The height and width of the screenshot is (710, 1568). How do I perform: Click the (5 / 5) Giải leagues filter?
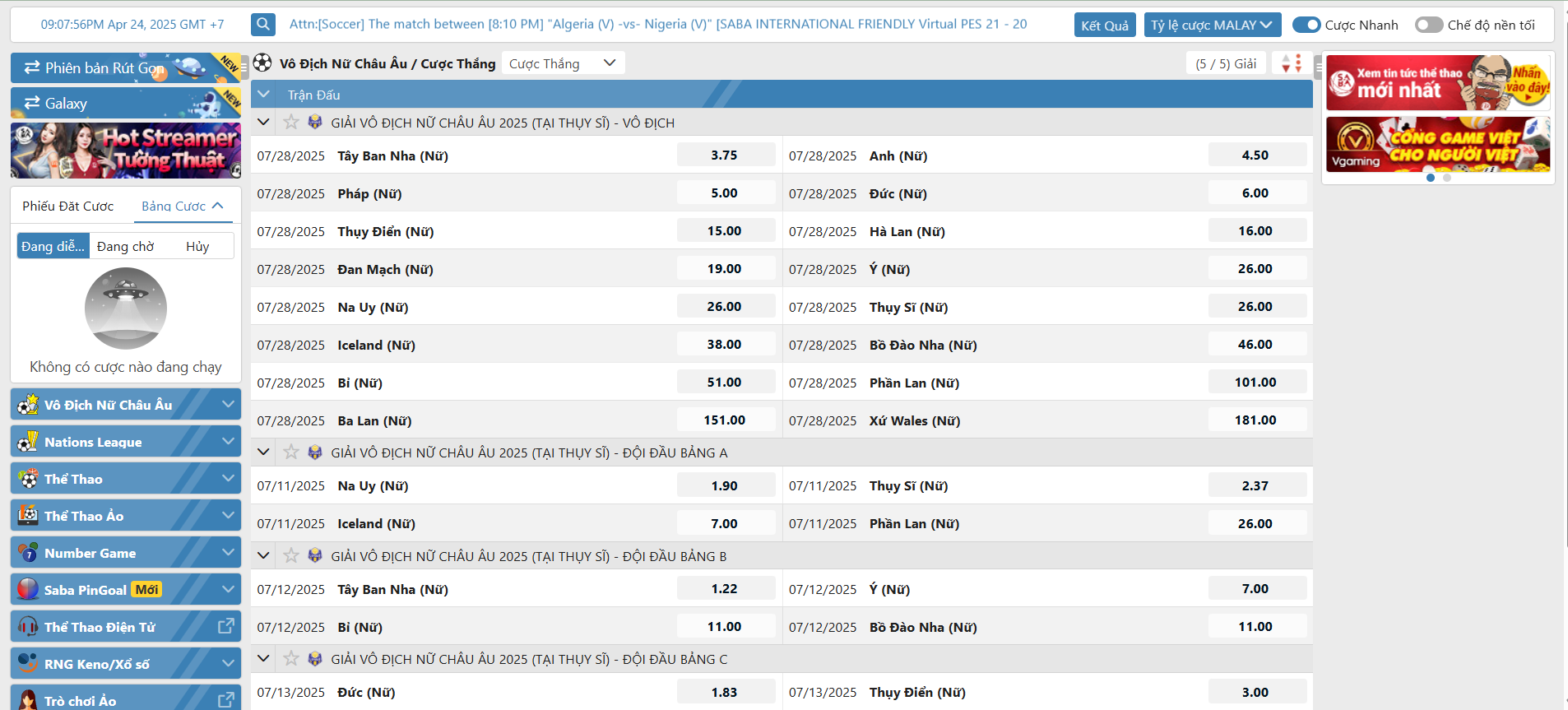1226,63
